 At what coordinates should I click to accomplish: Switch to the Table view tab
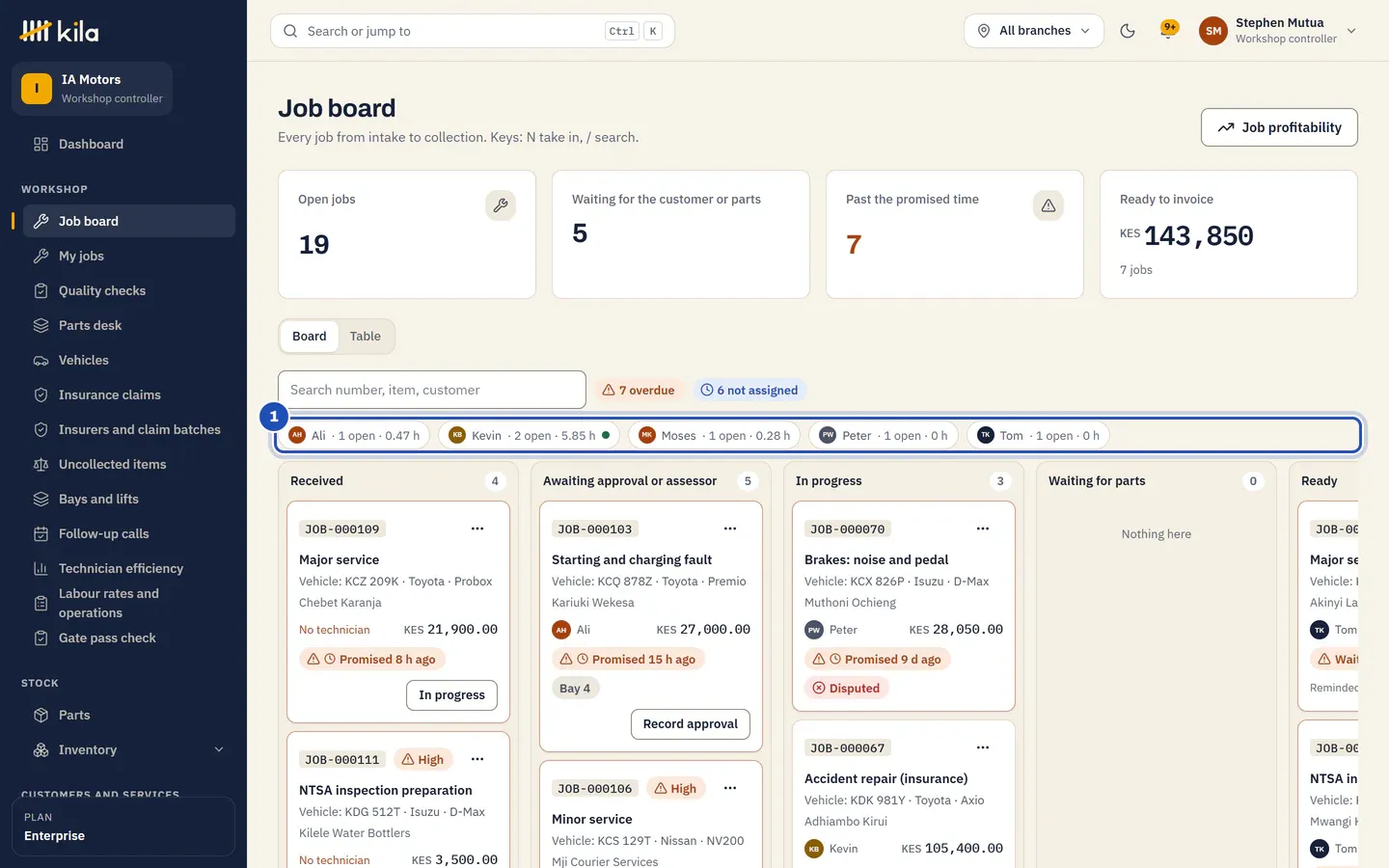click(366, 336)
